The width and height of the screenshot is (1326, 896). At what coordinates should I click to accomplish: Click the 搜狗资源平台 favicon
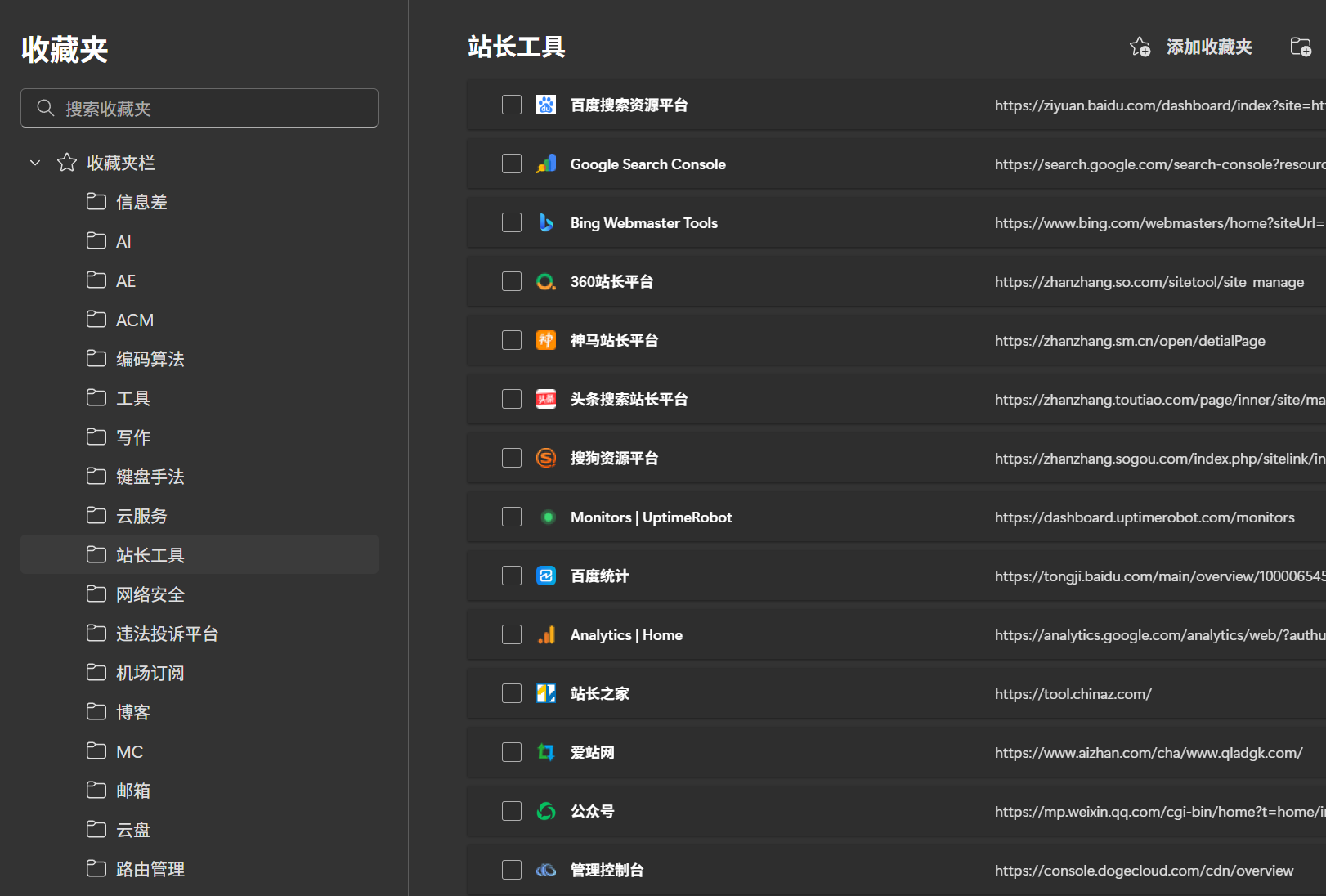pos(546,458)
